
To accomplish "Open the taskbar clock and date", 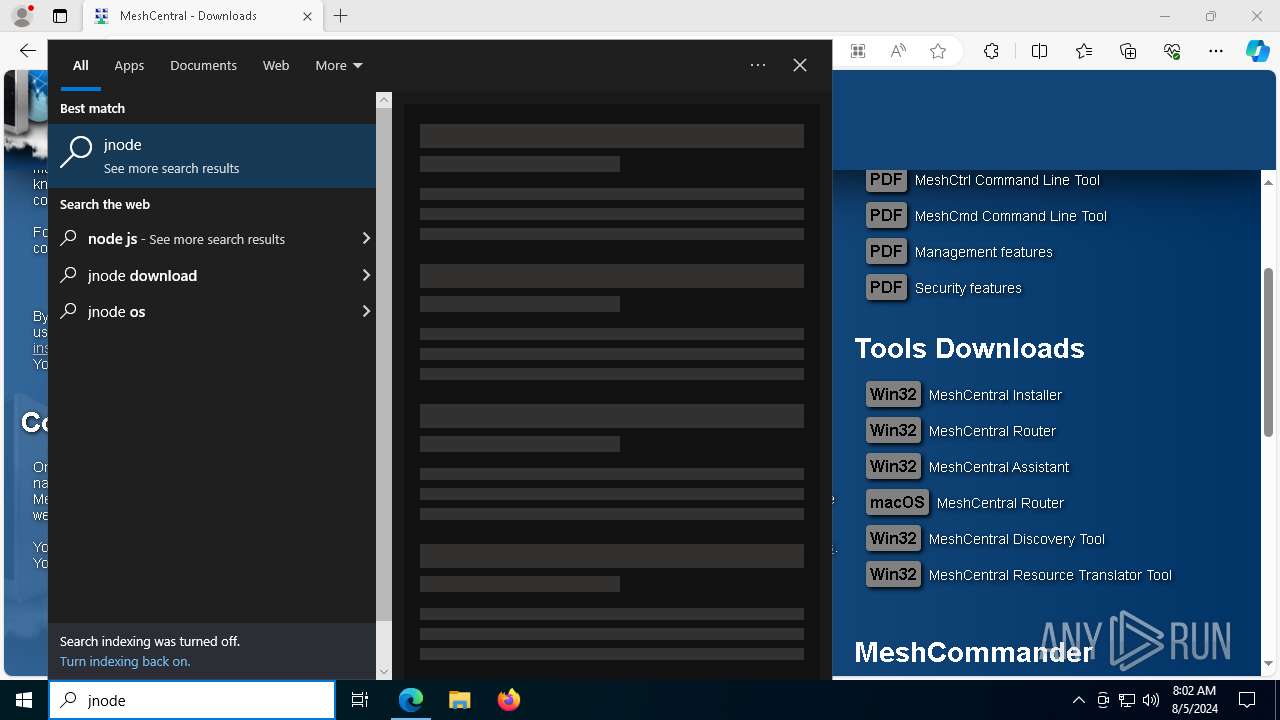I will (x=1193, y=700).
